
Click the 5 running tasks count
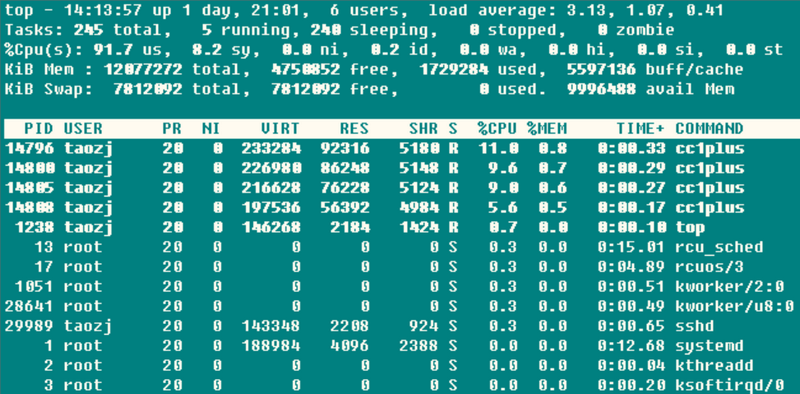207,30
